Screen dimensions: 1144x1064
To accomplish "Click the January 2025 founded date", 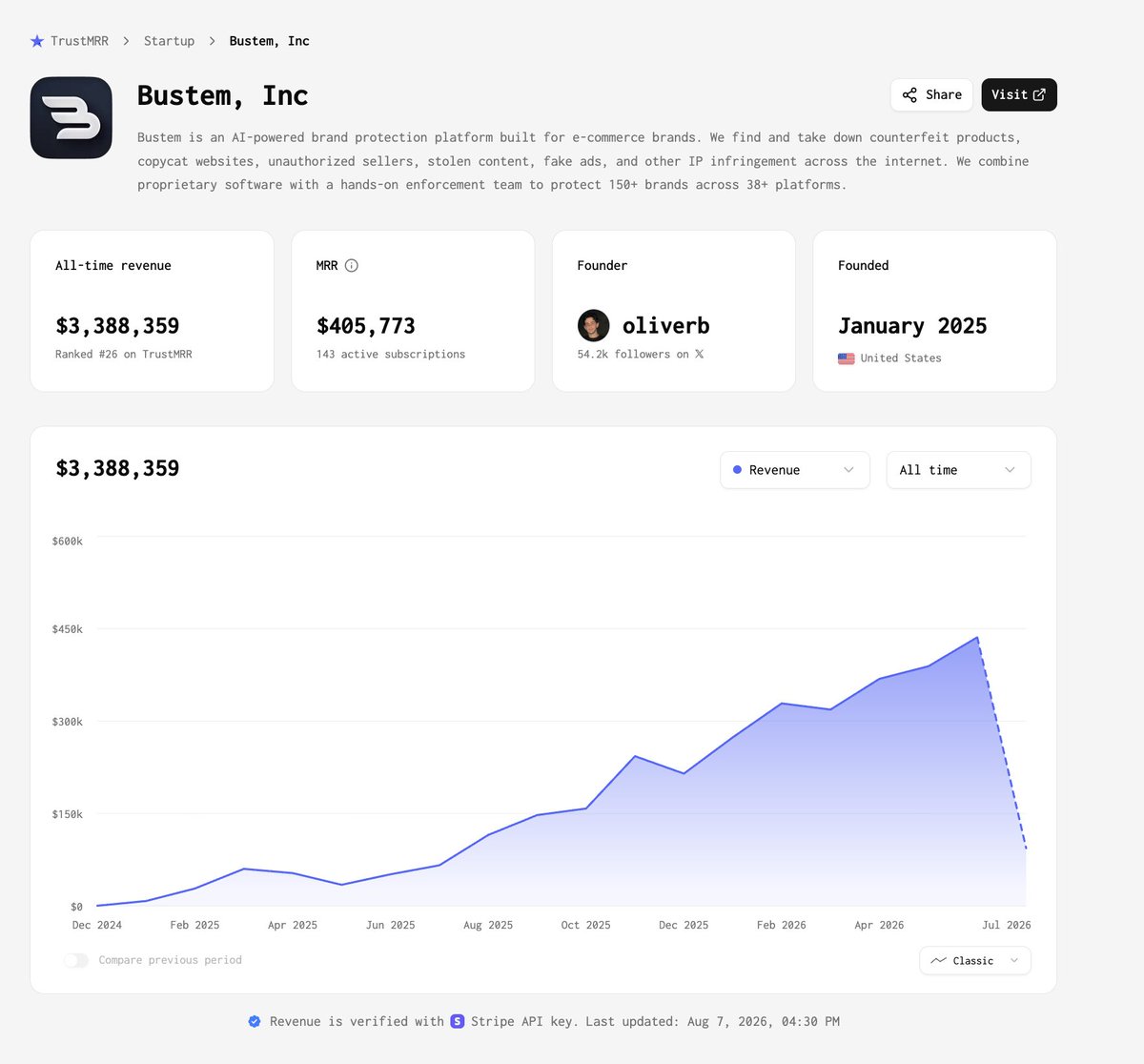I will point(912,326).
